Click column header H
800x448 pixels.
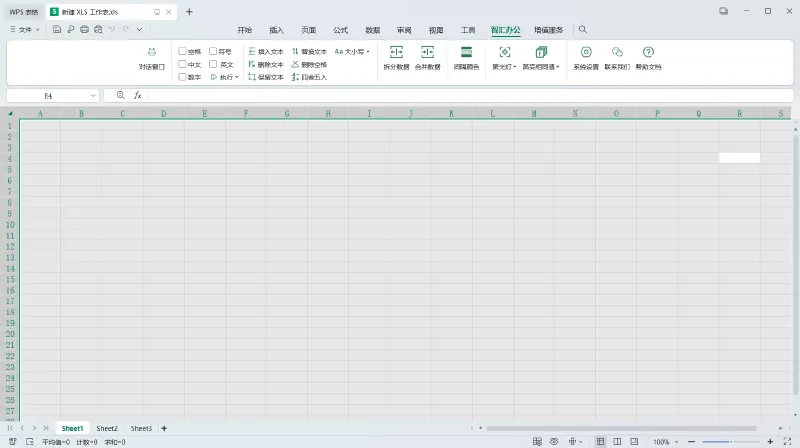tap(328, 113)
